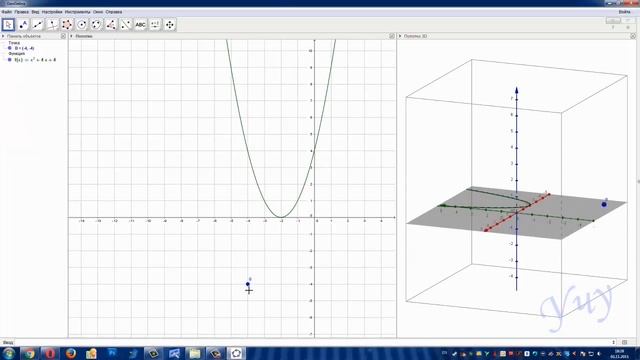Click the blue point in 3D view
Image resolution: width=640 pixels, height=360 pixels.
[604, 204]
